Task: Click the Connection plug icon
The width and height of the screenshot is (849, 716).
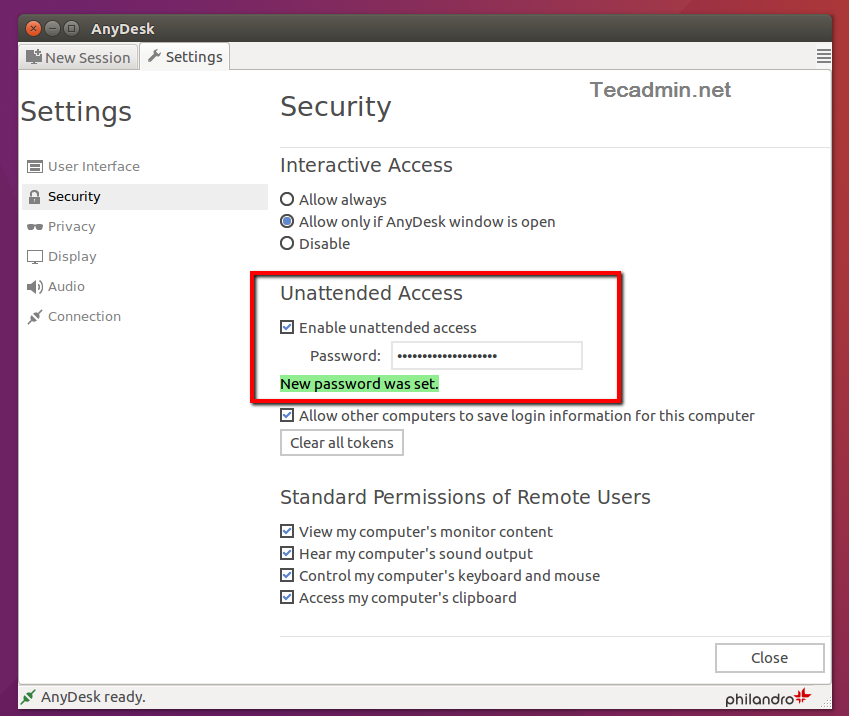Action: click(x=35, y=316)
